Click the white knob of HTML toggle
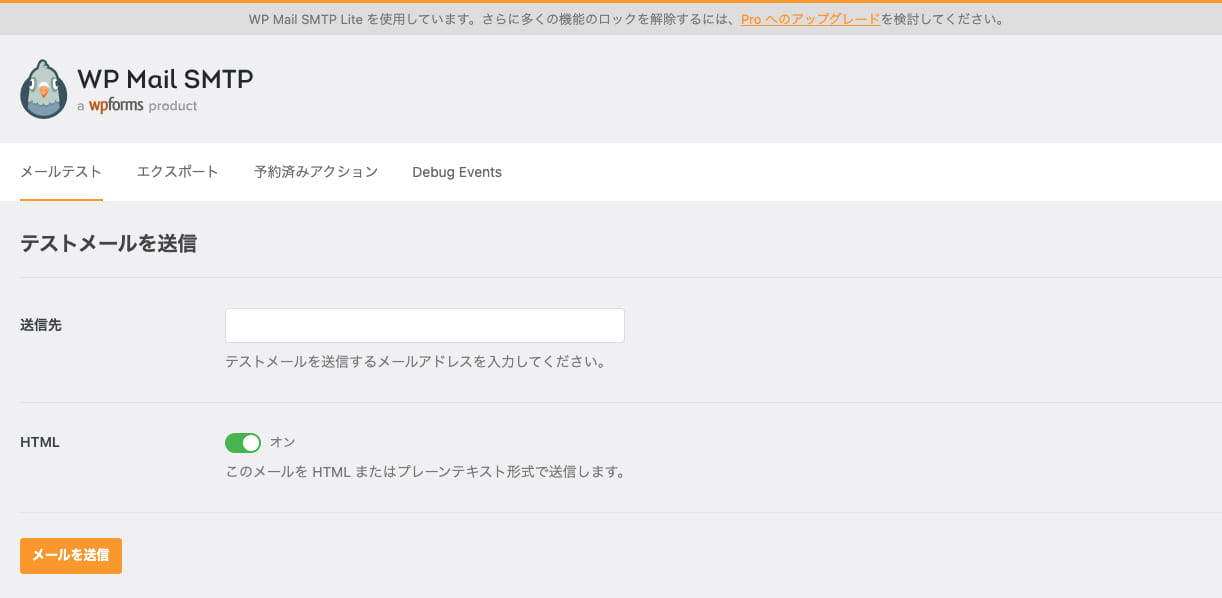Viewport: 1222px width, 598px height. point(251,442)
